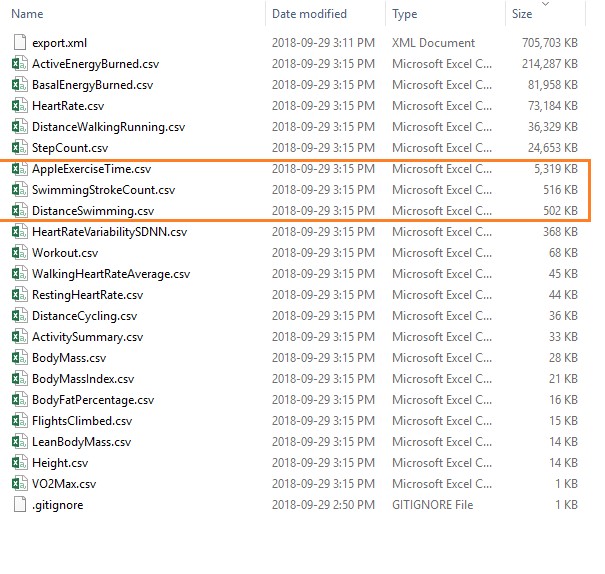Select the file name BodyMass.csv
The image size is (605, 574).
pyautogui.click(x=69, y=358)
